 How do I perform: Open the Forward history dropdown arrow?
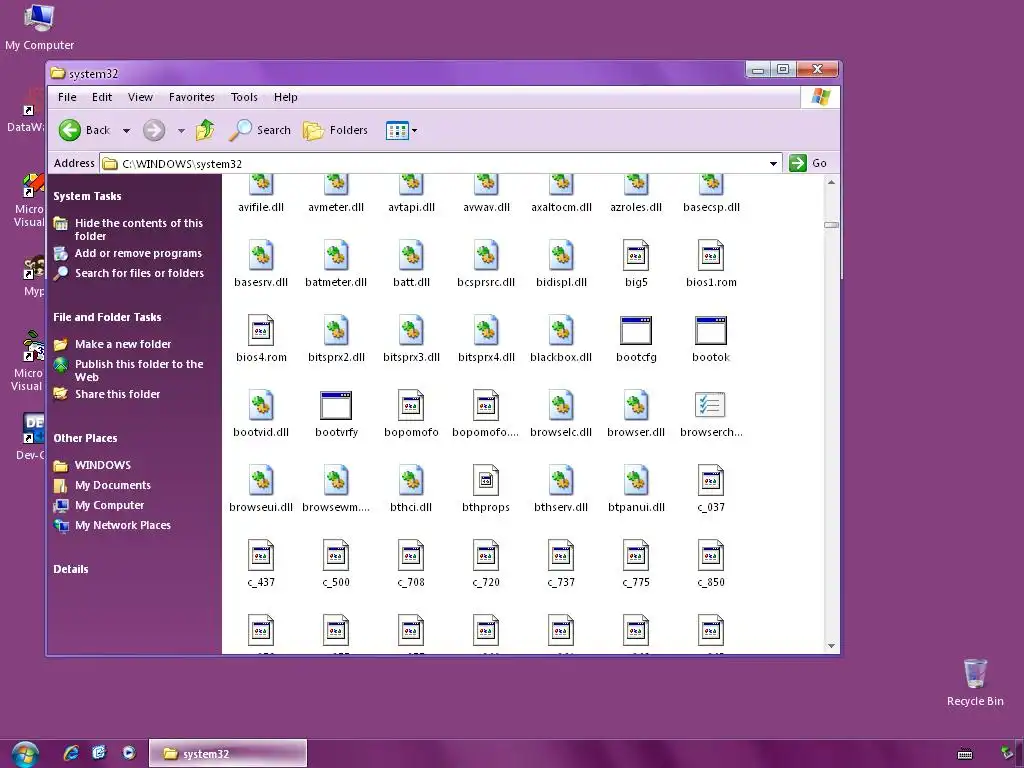tap(181, 131)
